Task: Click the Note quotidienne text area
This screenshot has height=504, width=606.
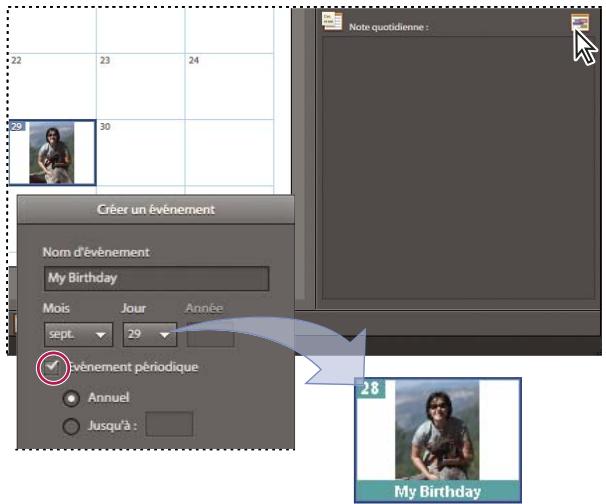Action: pyautogui.click(x=458, y=168)
